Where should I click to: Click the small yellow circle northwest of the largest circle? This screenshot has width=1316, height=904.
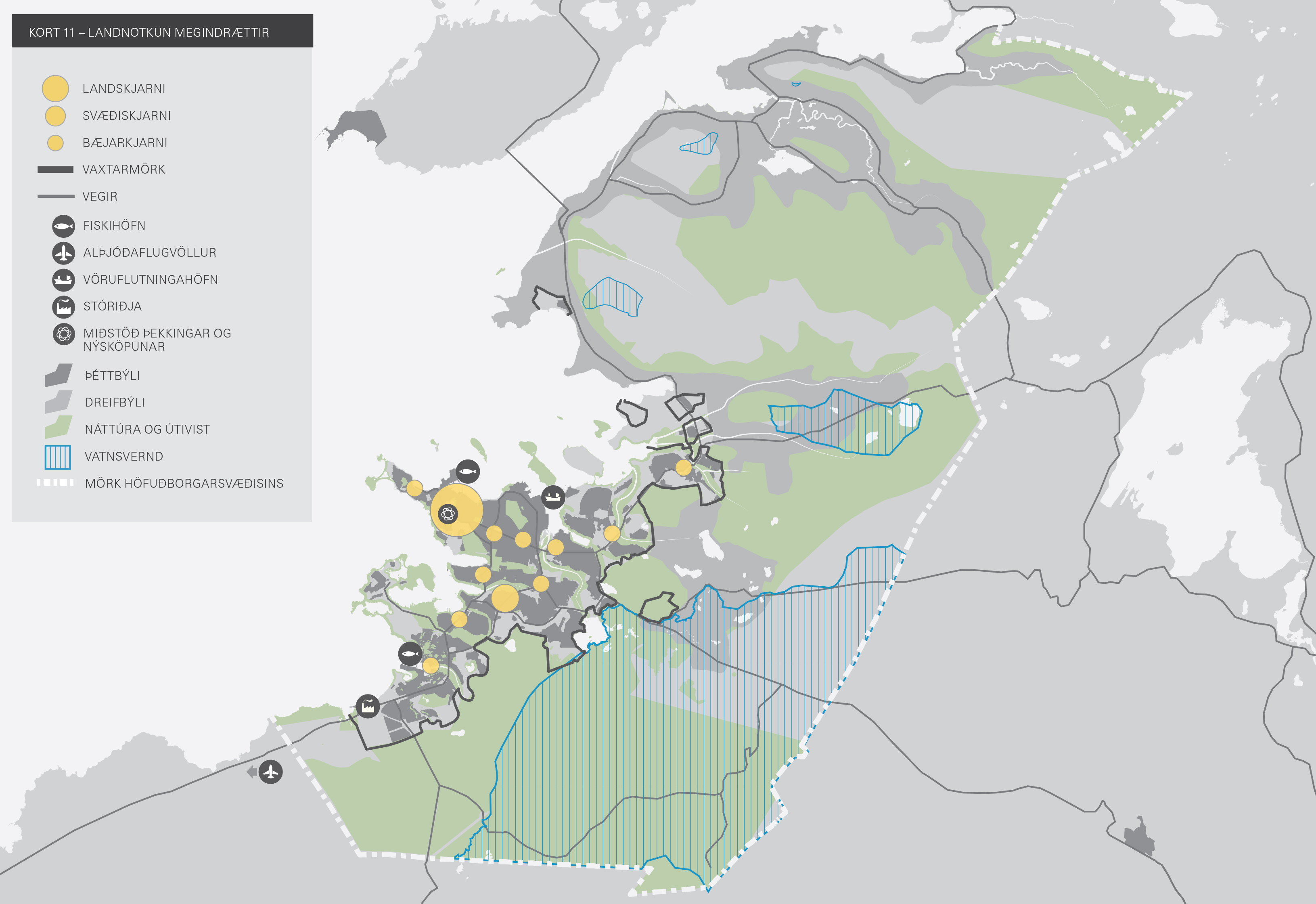point(414,488)
